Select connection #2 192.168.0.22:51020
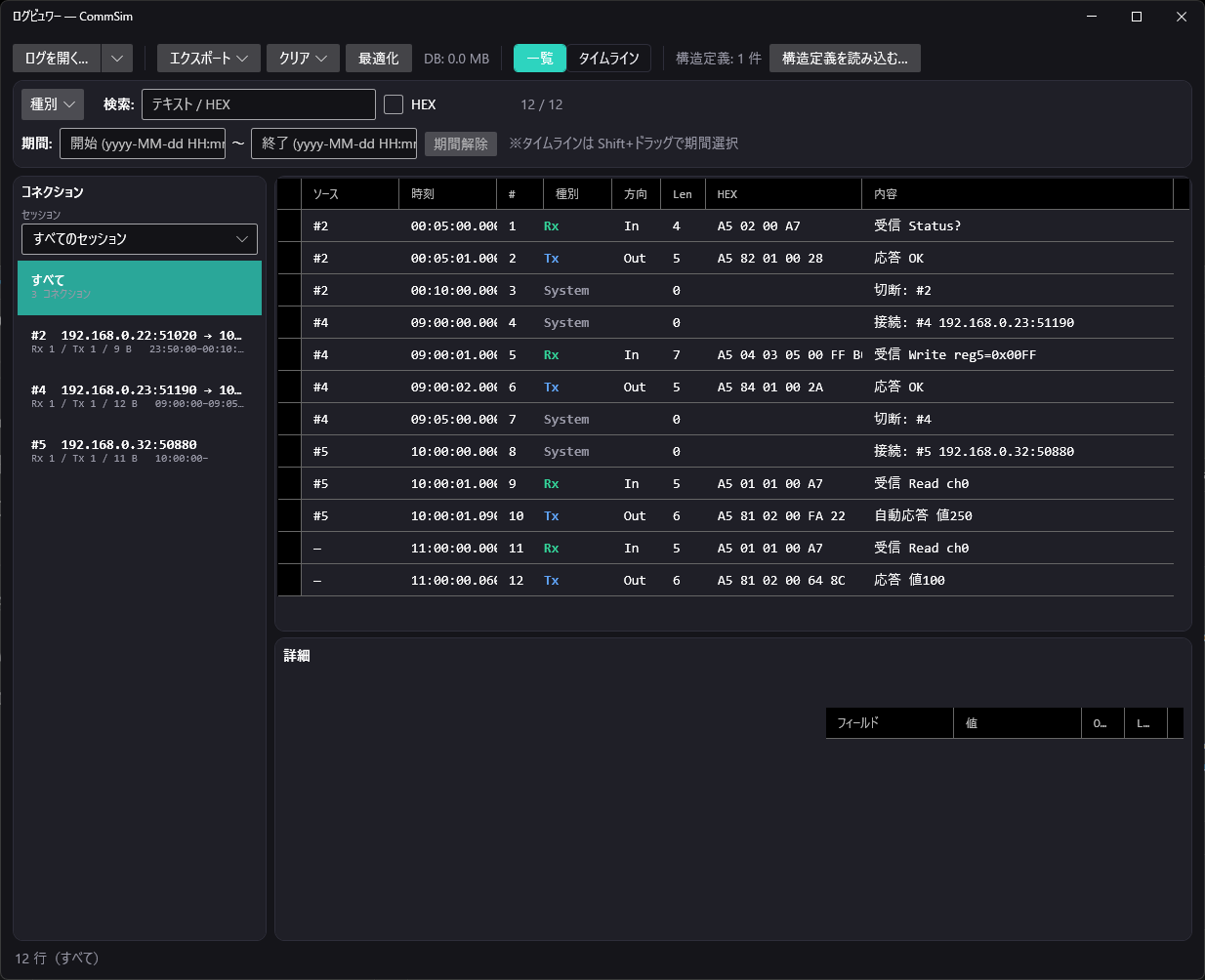Image resolution: width=1205 pixels, height=980 pixels. click(x=140, y=342)
